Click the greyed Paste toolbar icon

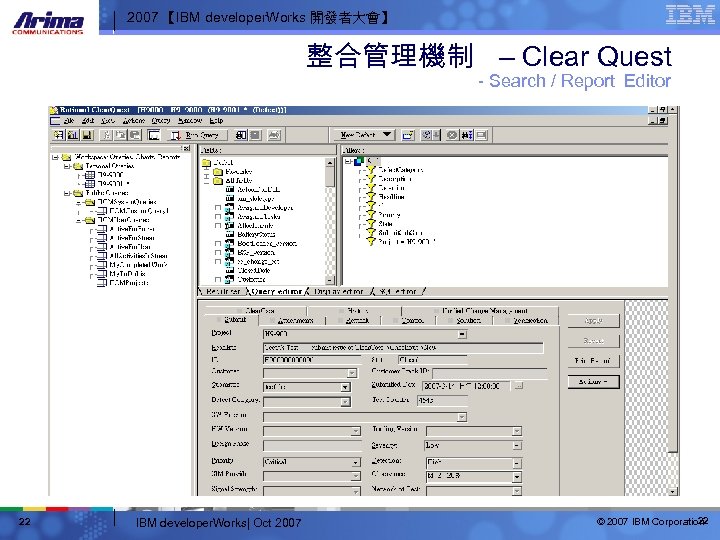pyautogui.click(x=135, y=135)
